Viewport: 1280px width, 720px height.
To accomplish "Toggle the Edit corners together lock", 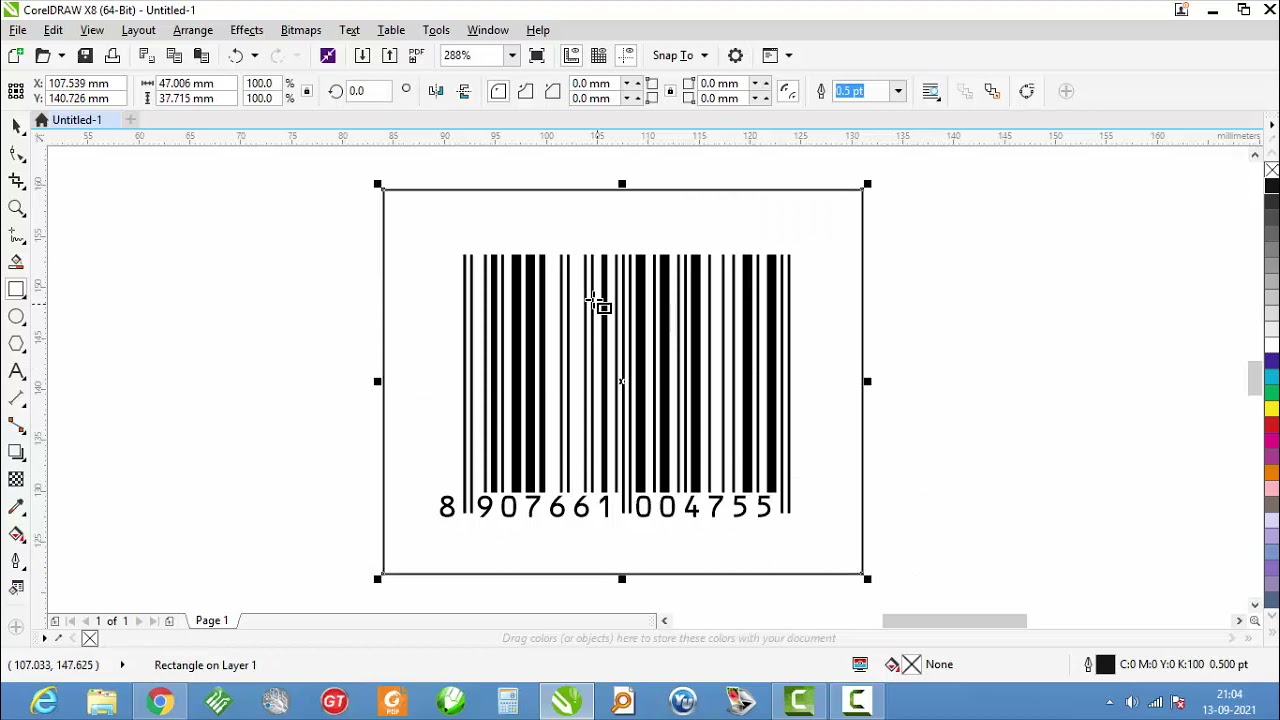I will click(670, 91).
